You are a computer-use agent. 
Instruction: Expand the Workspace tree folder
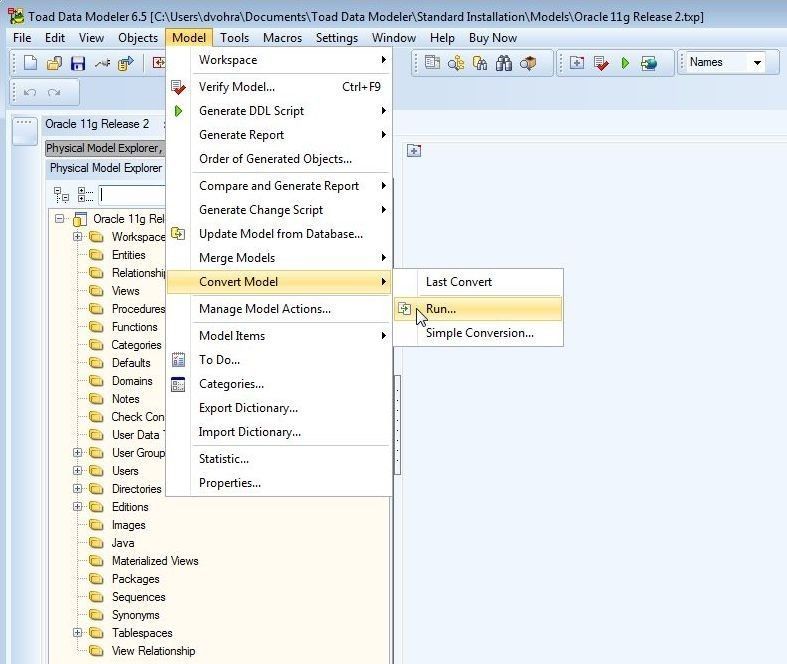click(x=77, y=236)
